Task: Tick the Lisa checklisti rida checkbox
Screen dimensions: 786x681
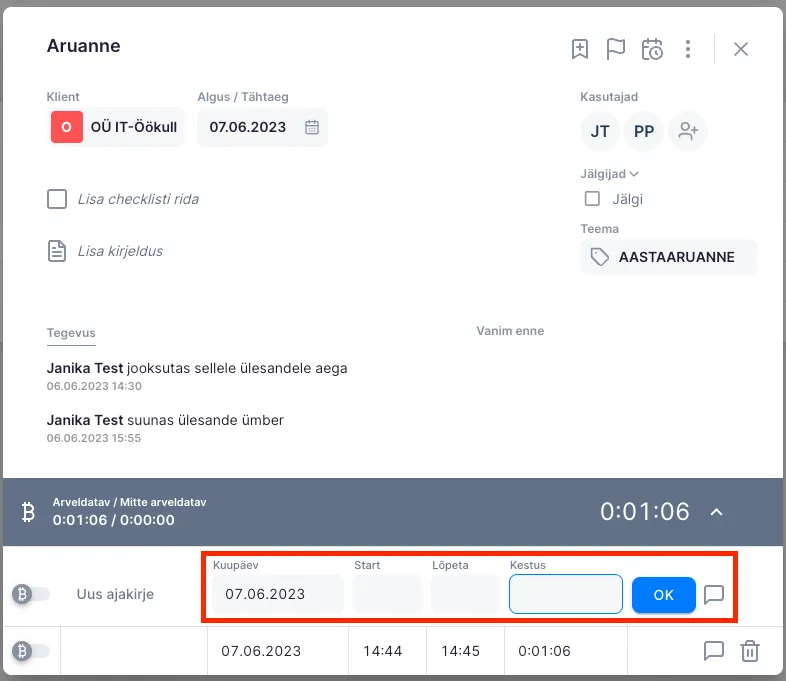Action: 57,199
